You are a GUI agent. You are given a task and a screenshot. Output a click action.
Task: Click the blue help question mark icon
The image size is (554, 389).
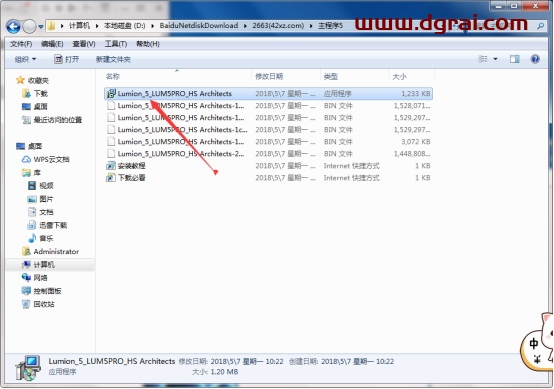click(x=535, y=59)
